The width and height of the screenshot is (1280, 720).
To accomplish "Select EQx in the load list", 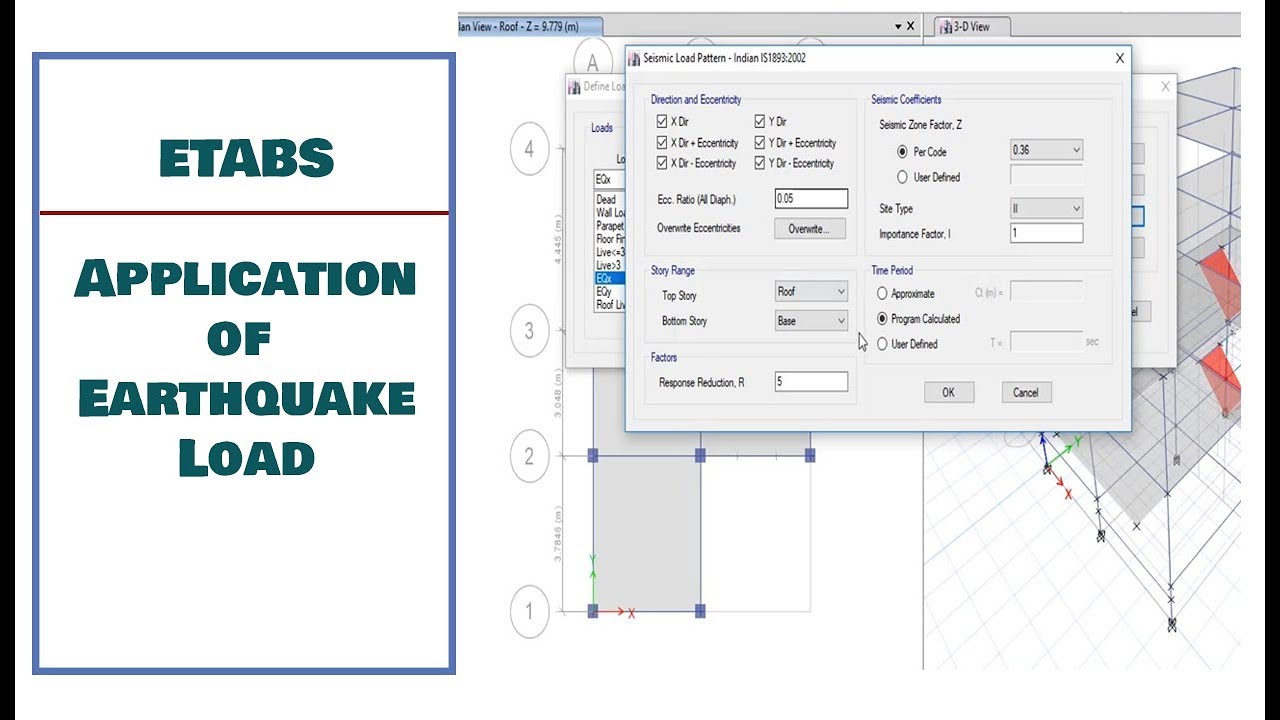I will coord(610,279).
